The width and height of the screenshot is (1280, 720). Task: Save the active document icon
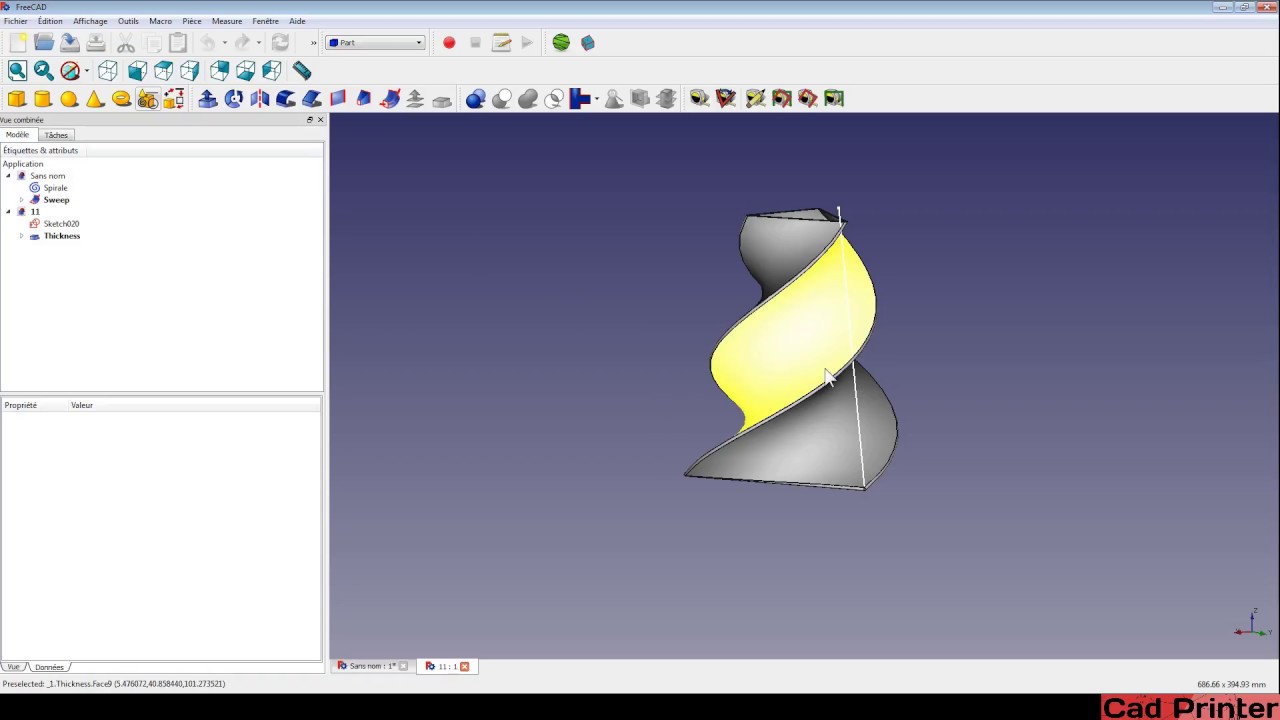(70, 42)
